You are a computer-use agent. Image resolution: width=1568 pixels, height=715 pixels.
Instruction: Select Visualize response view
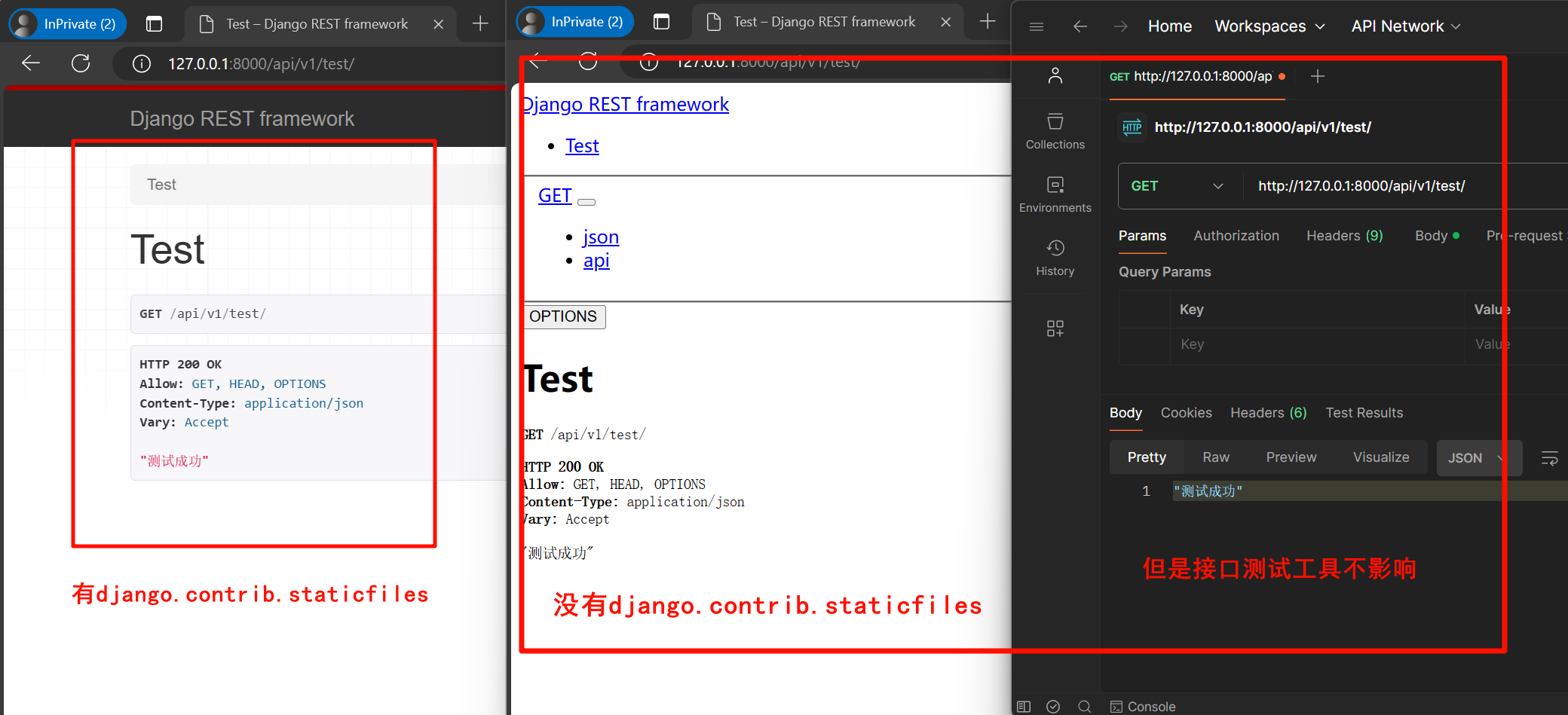click(x=1381, y=457)
